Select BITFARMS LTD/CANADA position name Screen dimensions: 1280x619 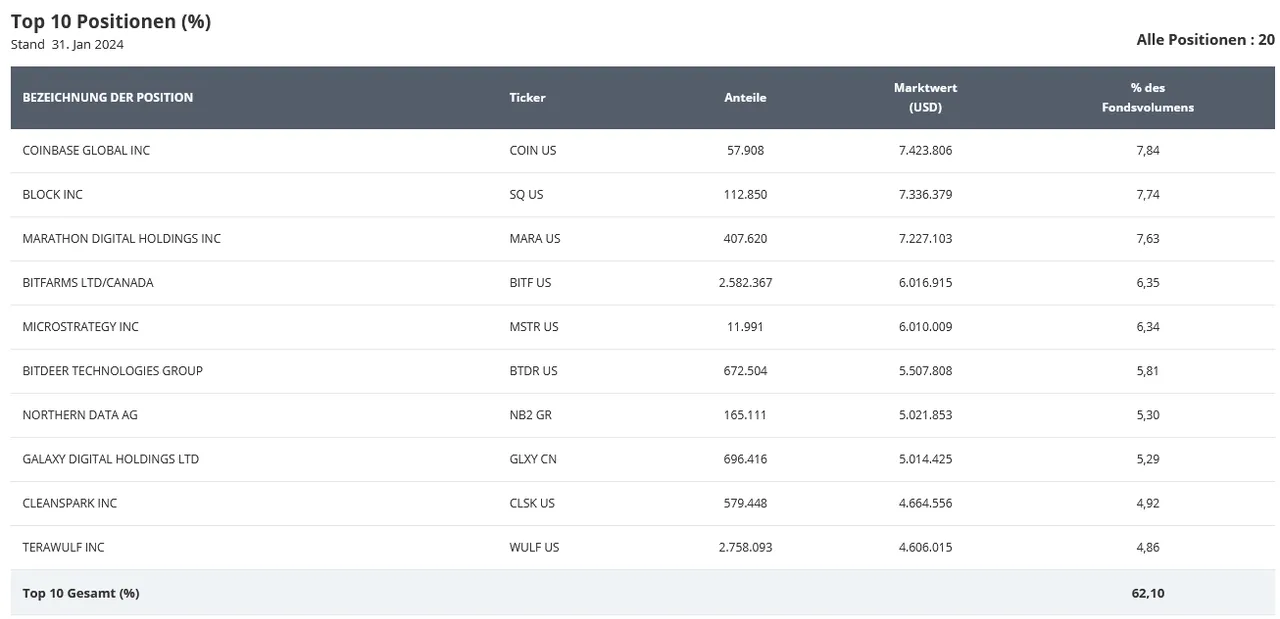(88, 282)
